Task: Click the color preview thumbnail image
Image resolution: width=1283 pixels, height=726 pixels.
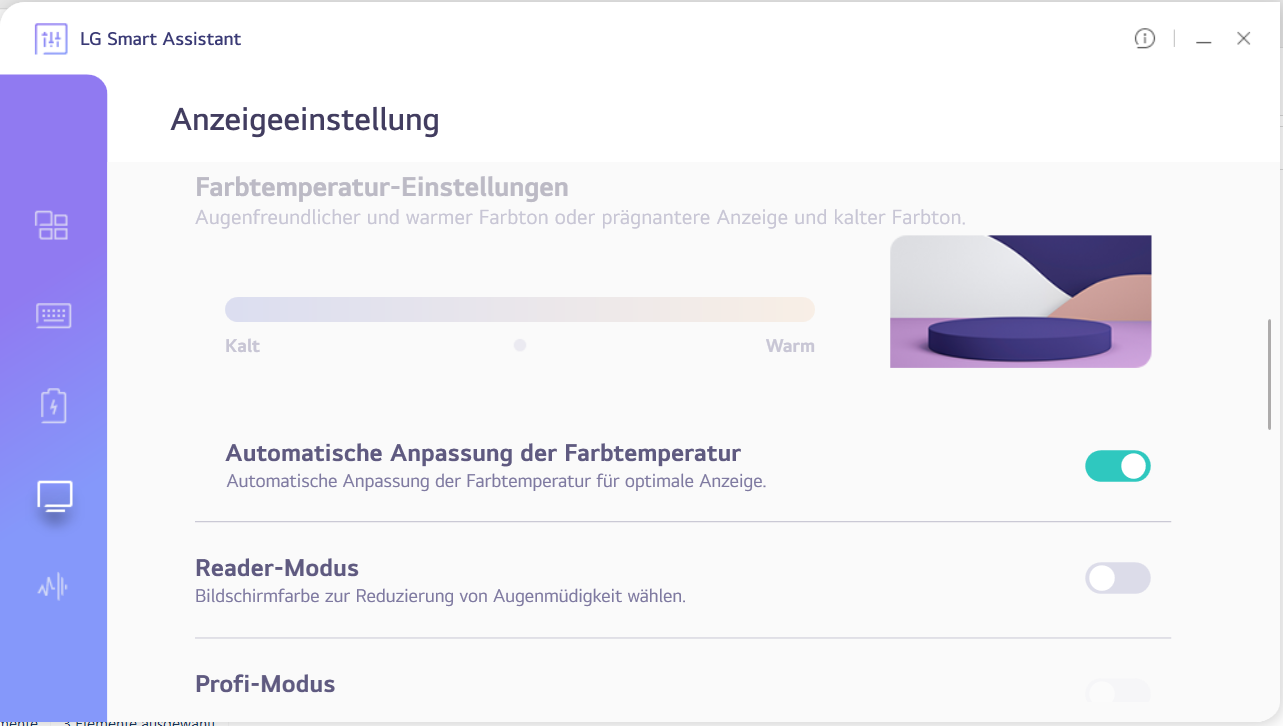Action: coord(1020,301)
